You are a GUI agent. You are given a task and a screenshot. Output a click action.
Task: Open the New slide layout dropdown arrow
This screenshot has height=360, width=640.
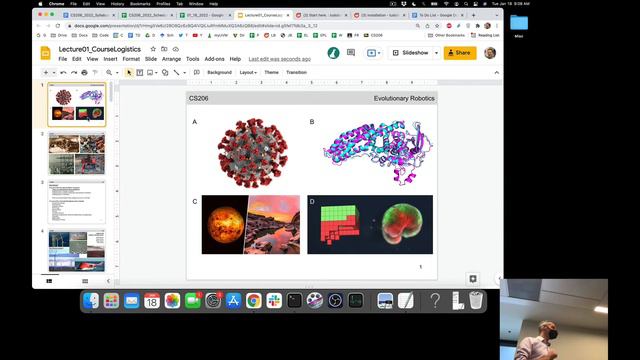pyautogui.click(x=54, y=73)
